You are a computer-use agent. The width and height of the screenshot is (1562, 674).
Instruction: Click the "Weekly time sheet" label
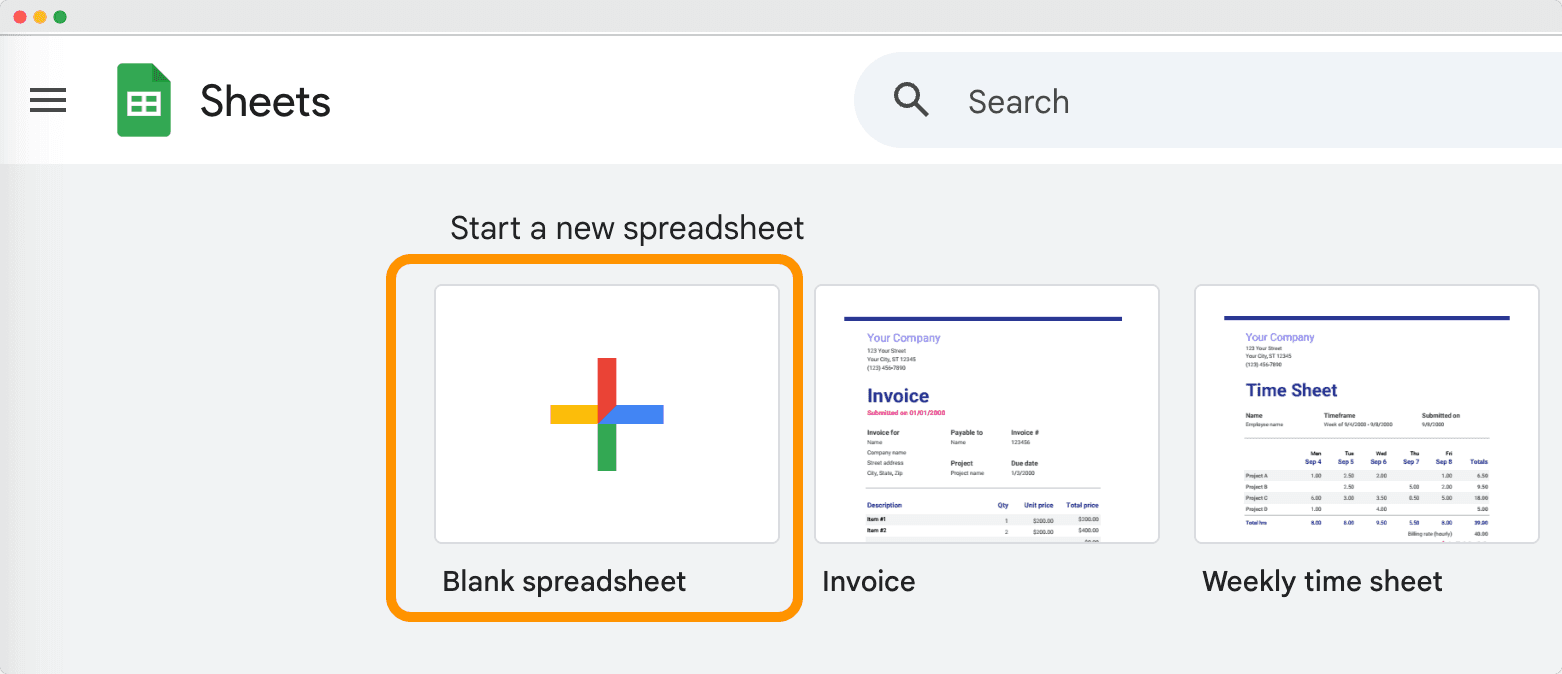point(1322,581)
